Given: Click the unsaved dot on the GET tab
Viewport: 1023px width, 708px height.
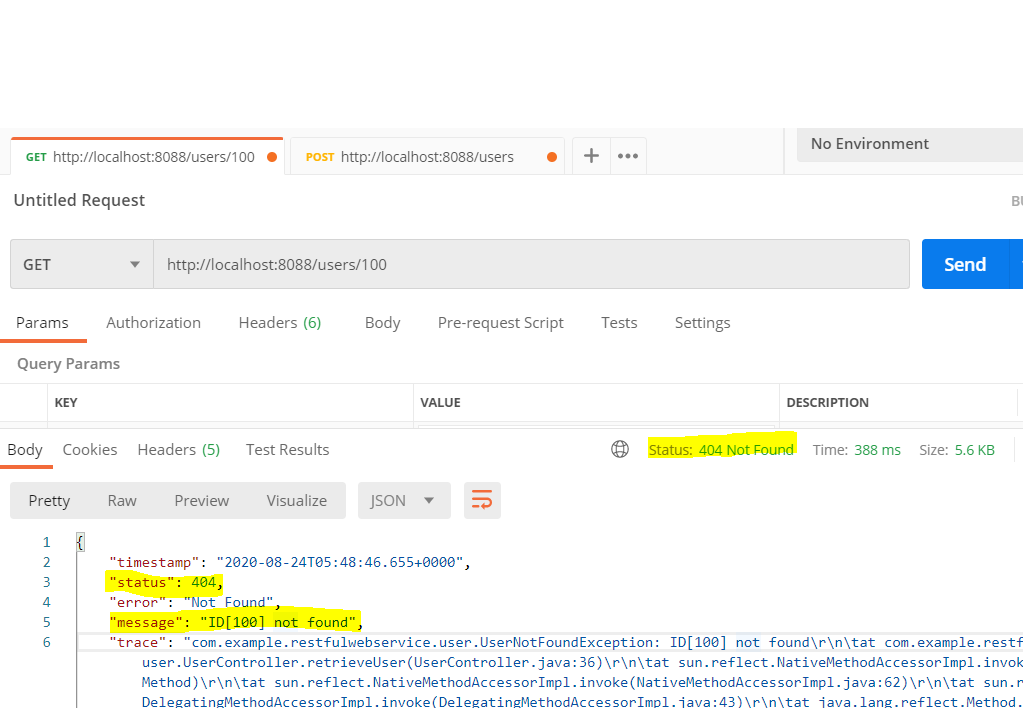Looking at the screenshot, I should pyautogui.click(x=272, y=157).
